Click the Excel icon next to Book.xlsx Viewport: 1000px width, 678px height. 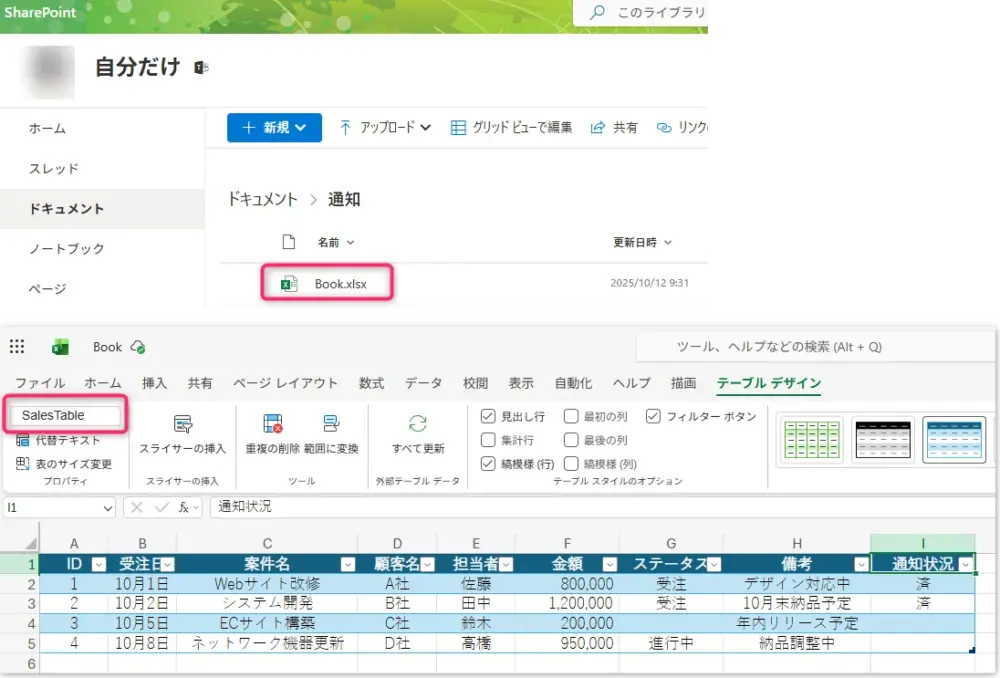click(x=289, y=284)
